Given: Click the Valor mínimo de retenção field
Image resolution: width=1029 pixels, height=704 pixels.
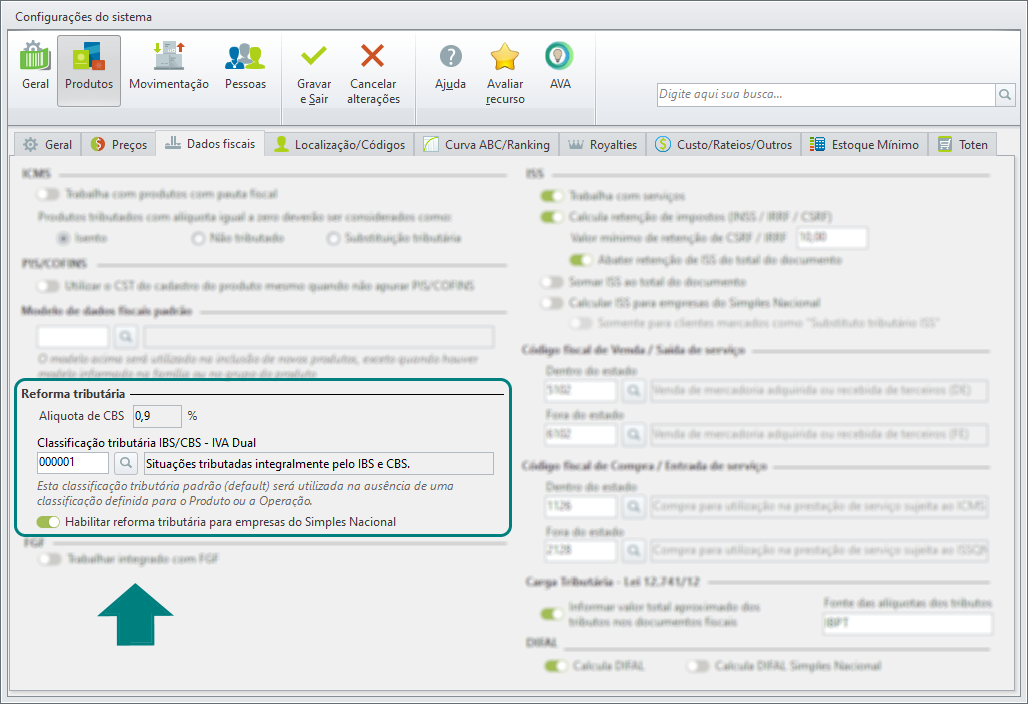Looking at the screenshot, I should click(832, 238).
